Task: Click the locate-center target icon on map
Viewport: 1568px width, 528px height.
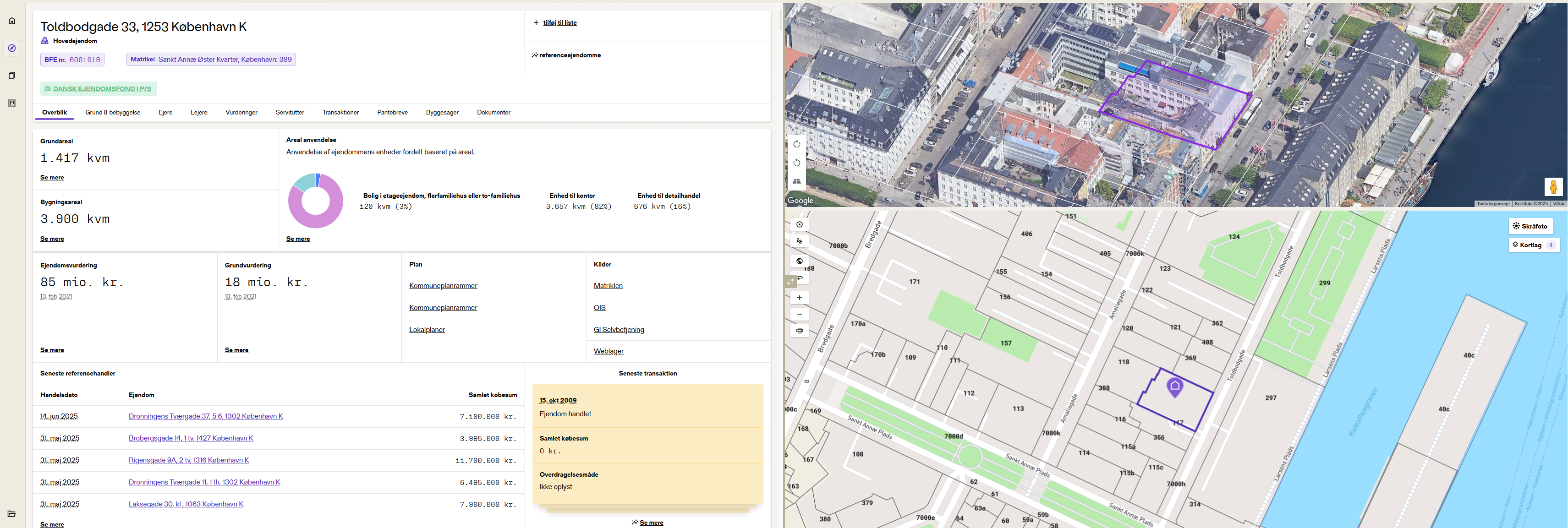Action: (x=799, y=224)
